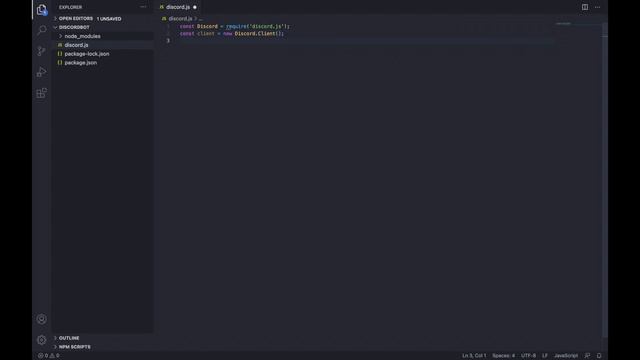
Task: Open package.json in the file tree
Action: (81, 63)
